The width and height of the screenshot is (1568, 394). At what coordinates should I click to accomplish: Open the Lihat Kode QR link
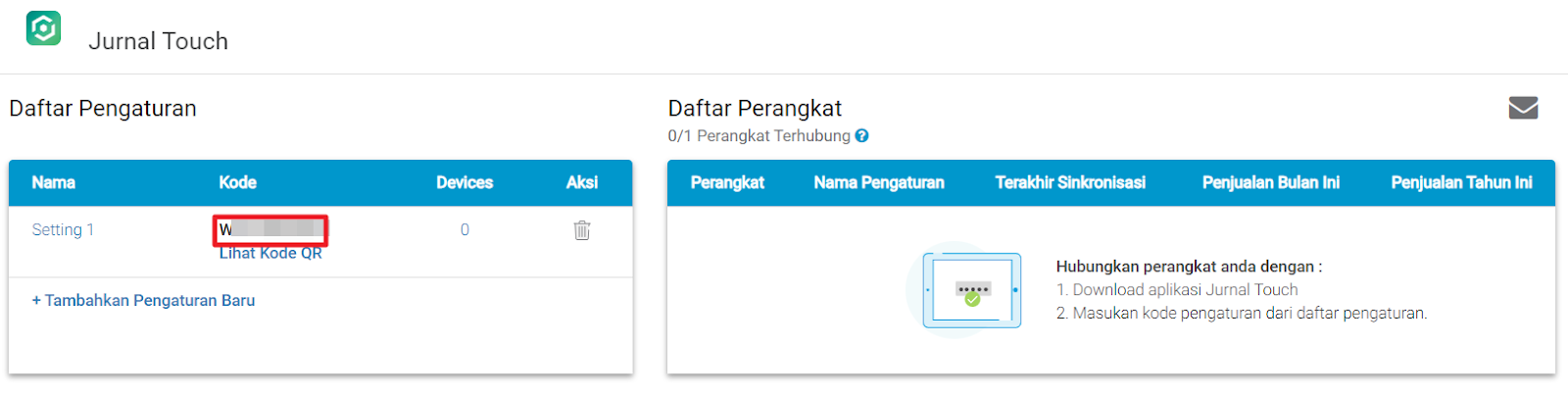click(270, 254)
